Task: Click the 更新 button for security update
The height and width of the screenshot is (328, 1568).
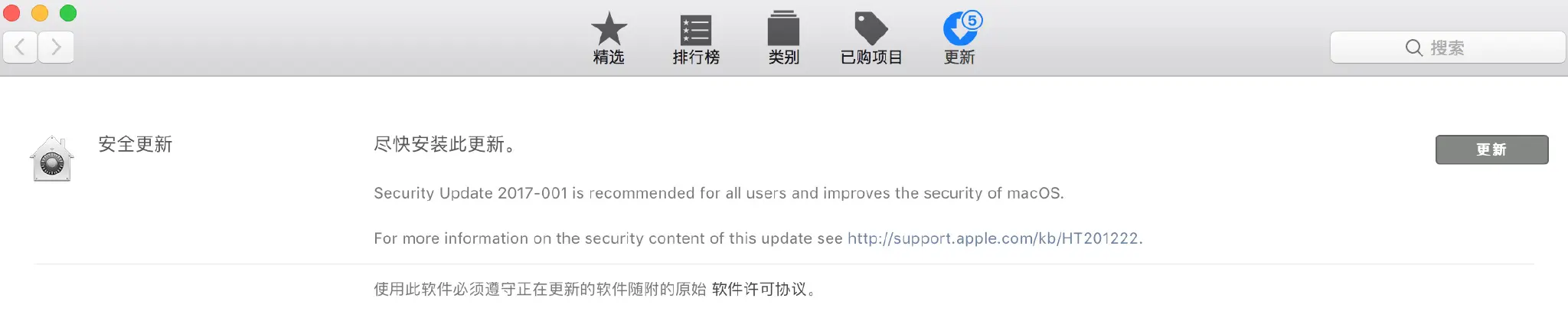Action: pyautogui.click(x=1491, y=149)
